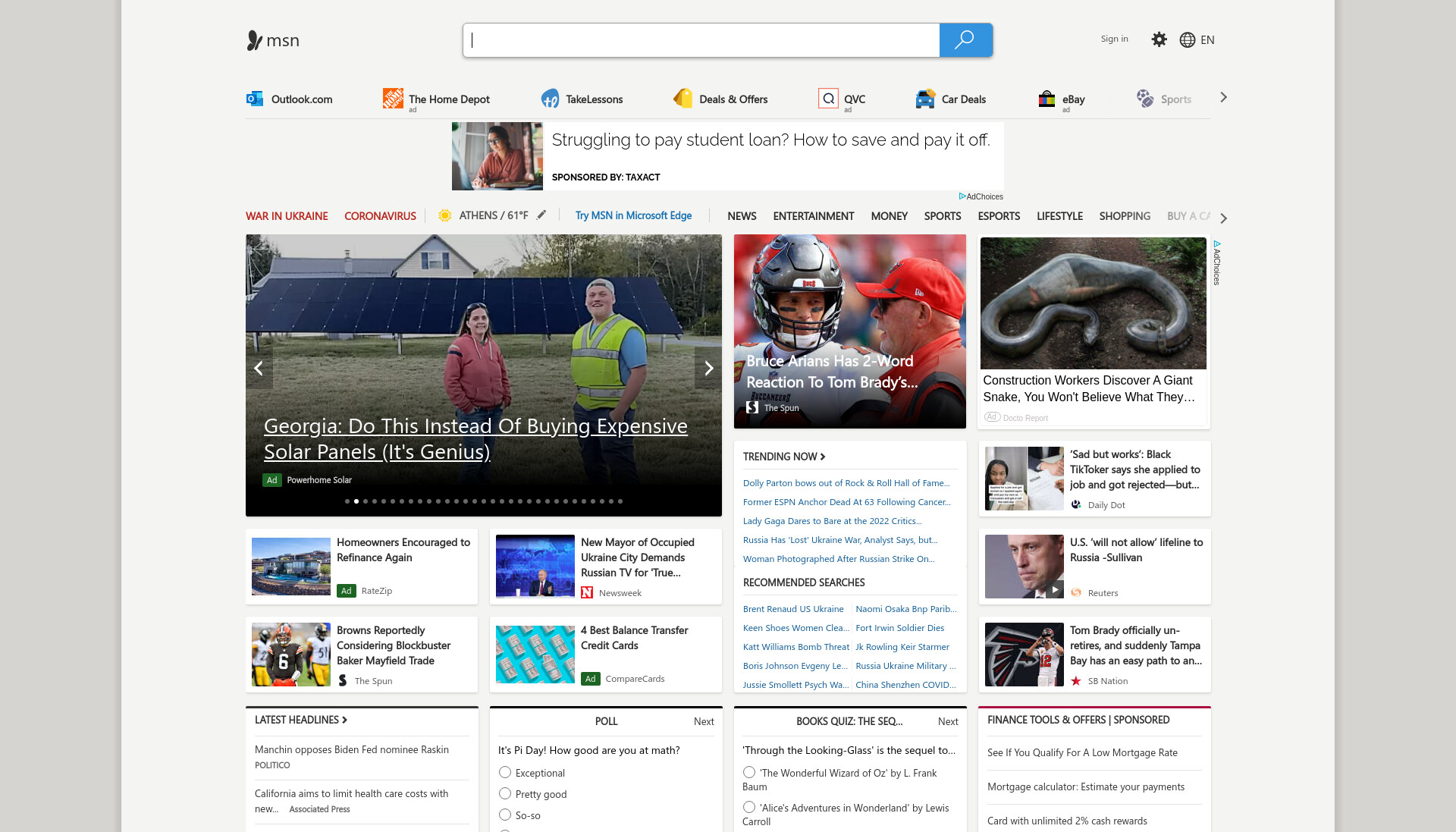Select second carousel dot indicator
Viewport: 1456px width, 832px height.
click(356, 501)
